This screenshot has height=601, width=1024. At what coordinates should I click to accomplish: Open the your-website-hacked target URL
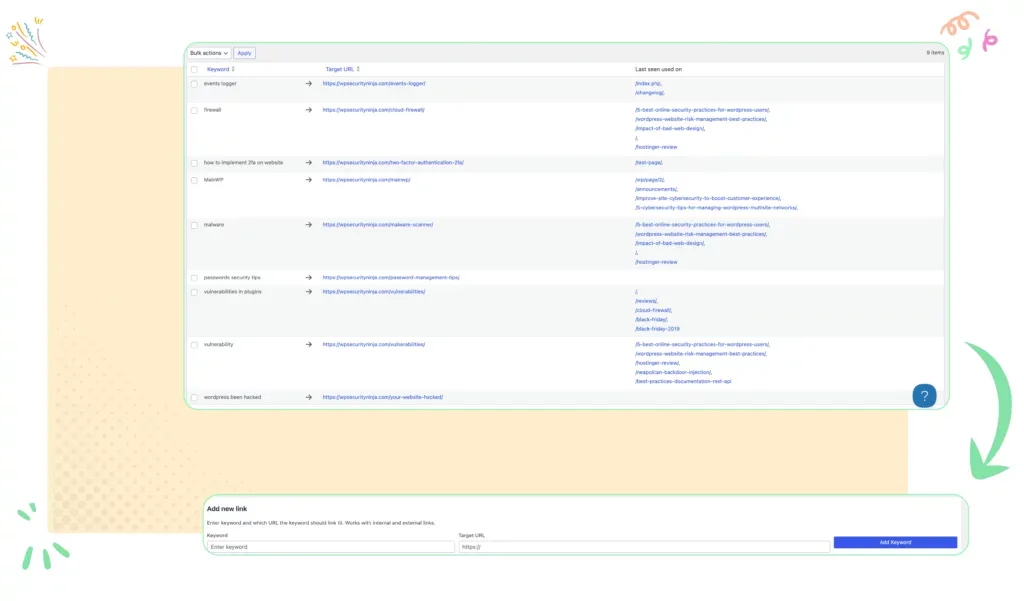pyautogui.click(x=383, y=397)
